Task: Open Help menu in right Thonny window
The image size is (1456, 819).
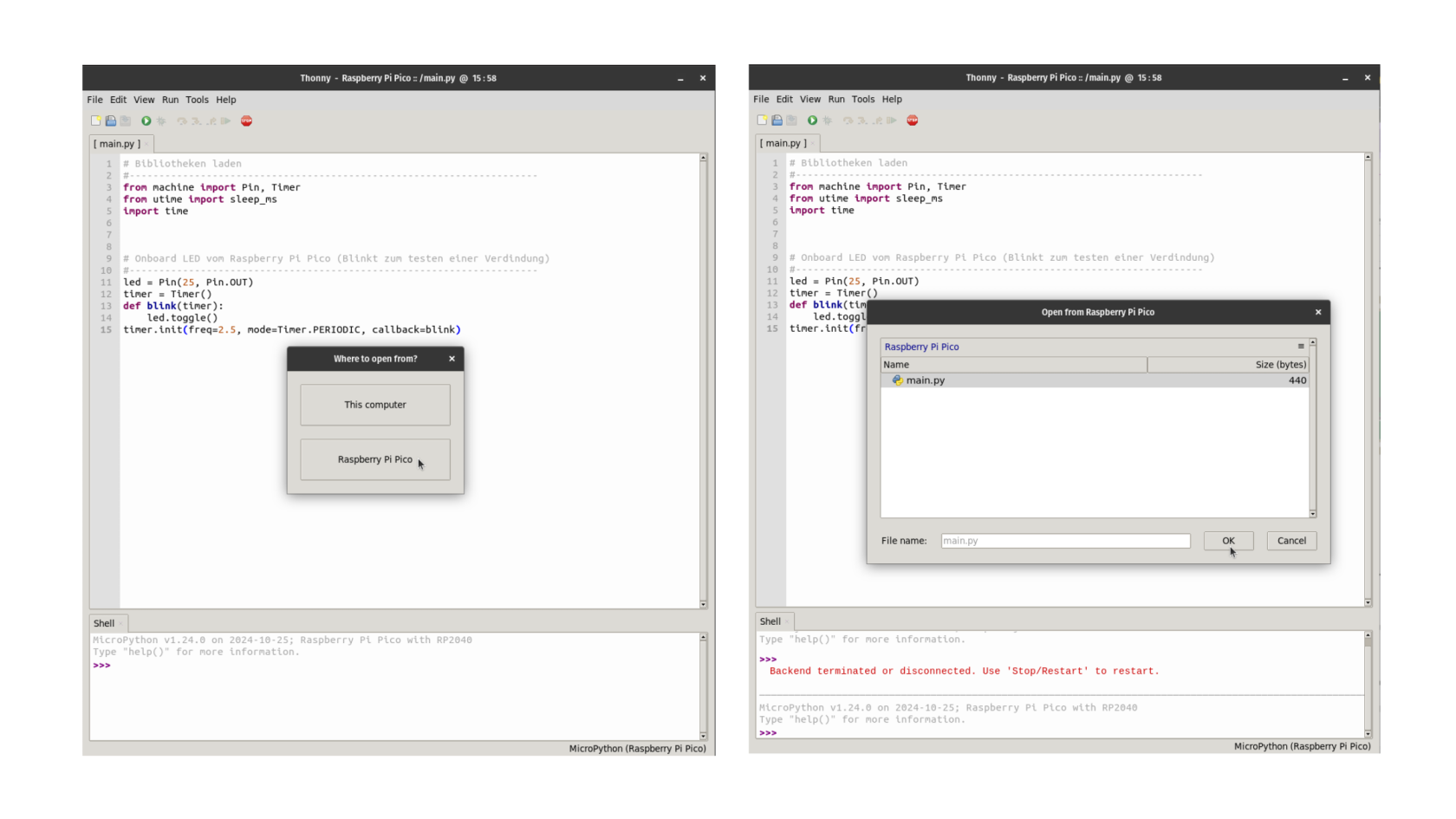Action: pyautogui.click(x=892, y=99)
